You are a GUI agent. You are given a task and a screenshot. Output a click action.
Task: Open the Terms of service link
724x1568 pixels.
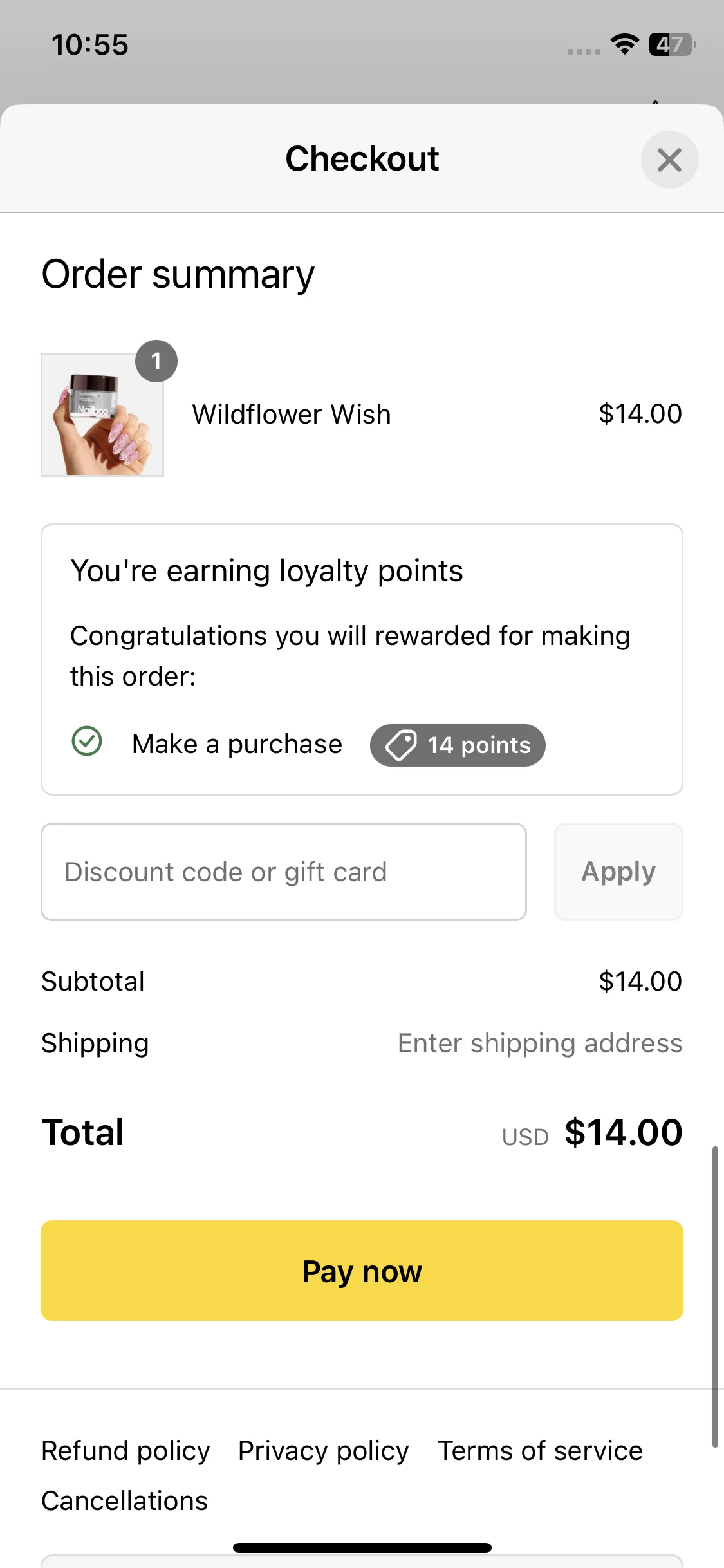click(x=541, y=1451)
